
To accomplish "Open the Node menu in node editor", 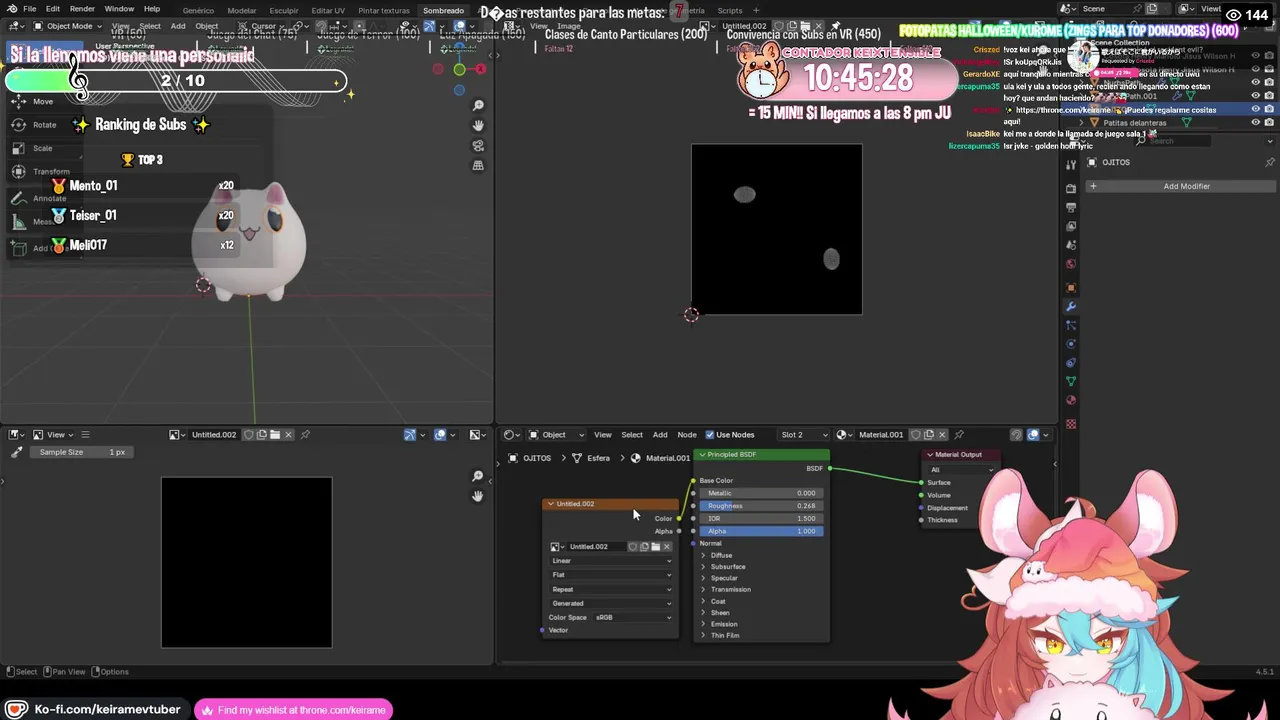I will pos(687,434).
